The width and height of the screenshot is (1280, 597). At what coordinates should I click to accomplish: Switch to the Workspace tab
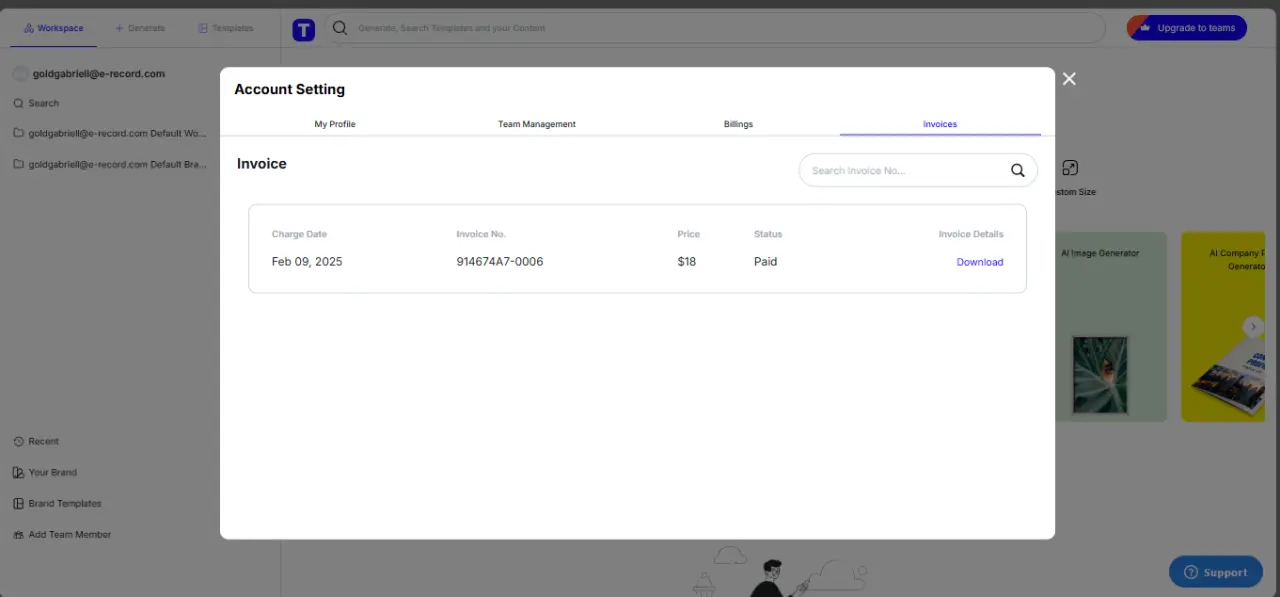coord(54,28)
